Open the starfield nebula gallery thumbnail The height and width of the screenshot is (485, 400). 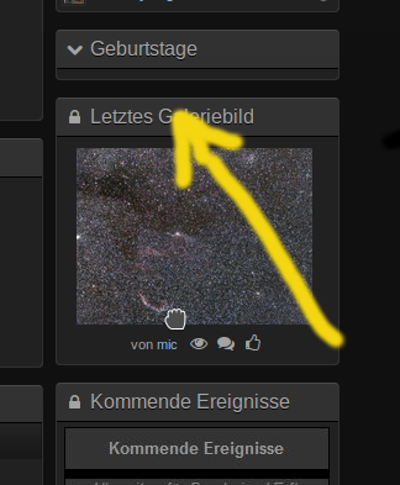[x=194, y=236]
